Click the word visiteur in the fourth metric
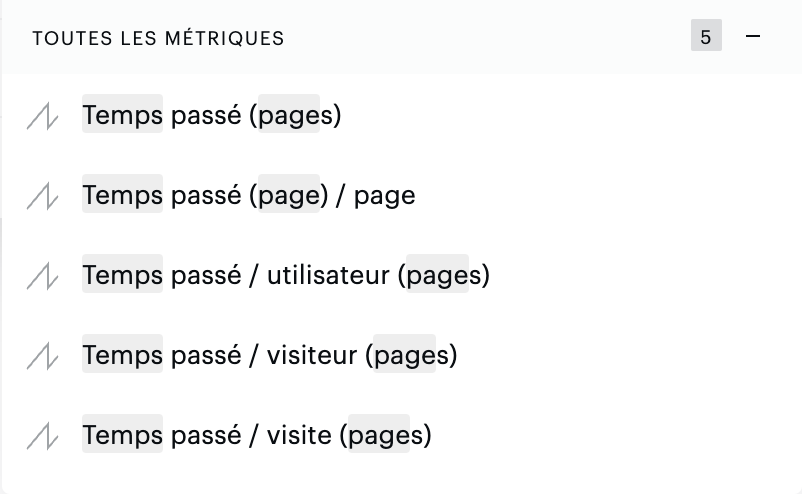The image size is (802, 494). pos(311,354)
